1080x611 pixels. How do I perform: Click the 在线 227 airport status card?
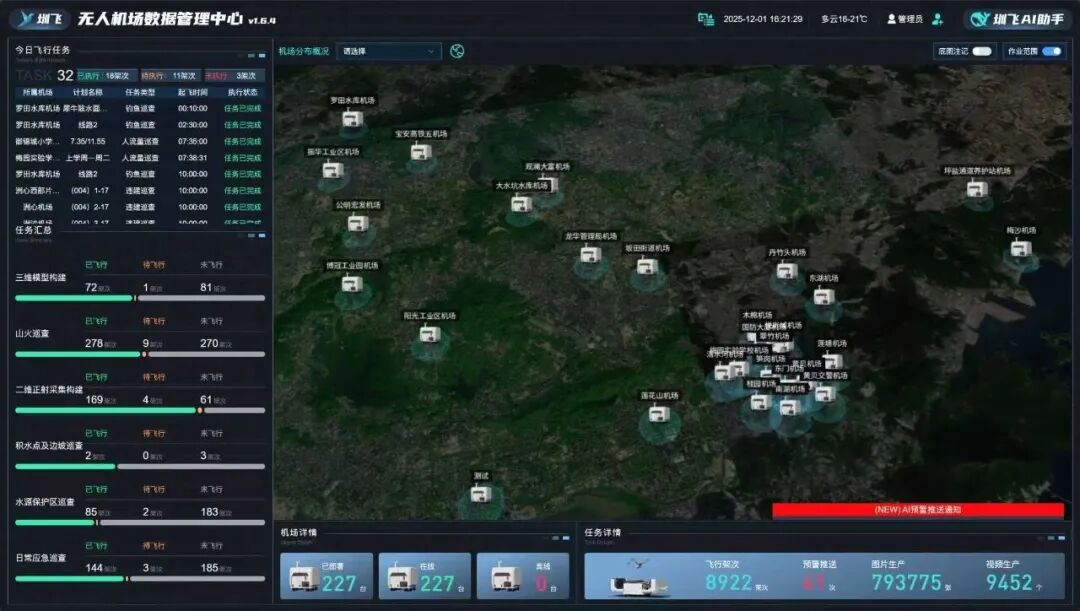pos(424,576)
